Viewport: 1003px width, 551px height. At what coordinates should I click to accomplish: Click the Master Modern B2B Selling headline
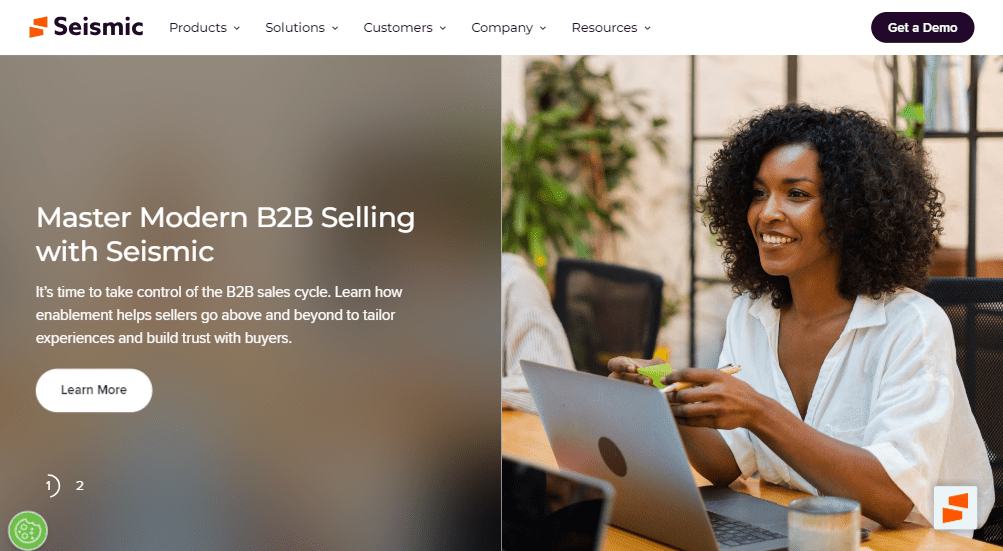[x=225, y=234]
